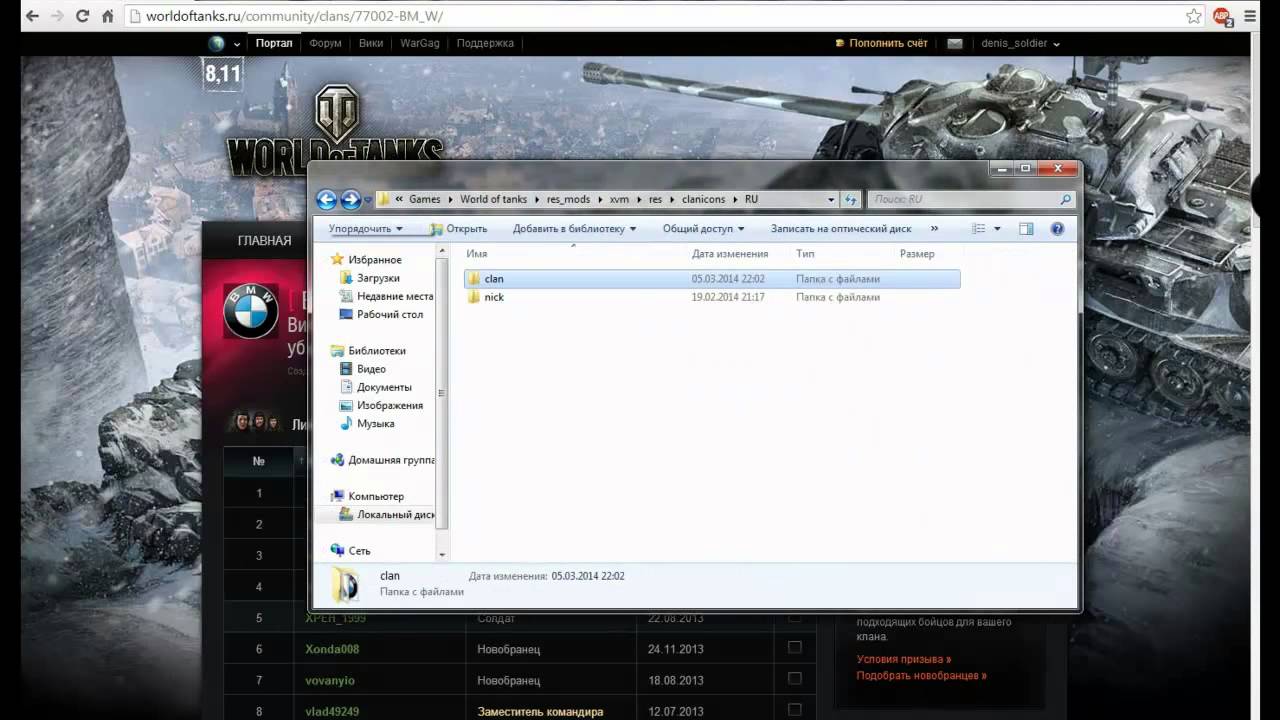Open view options dropdown arrow
Screen dimensions: 1280x720
tap(997, 229)
